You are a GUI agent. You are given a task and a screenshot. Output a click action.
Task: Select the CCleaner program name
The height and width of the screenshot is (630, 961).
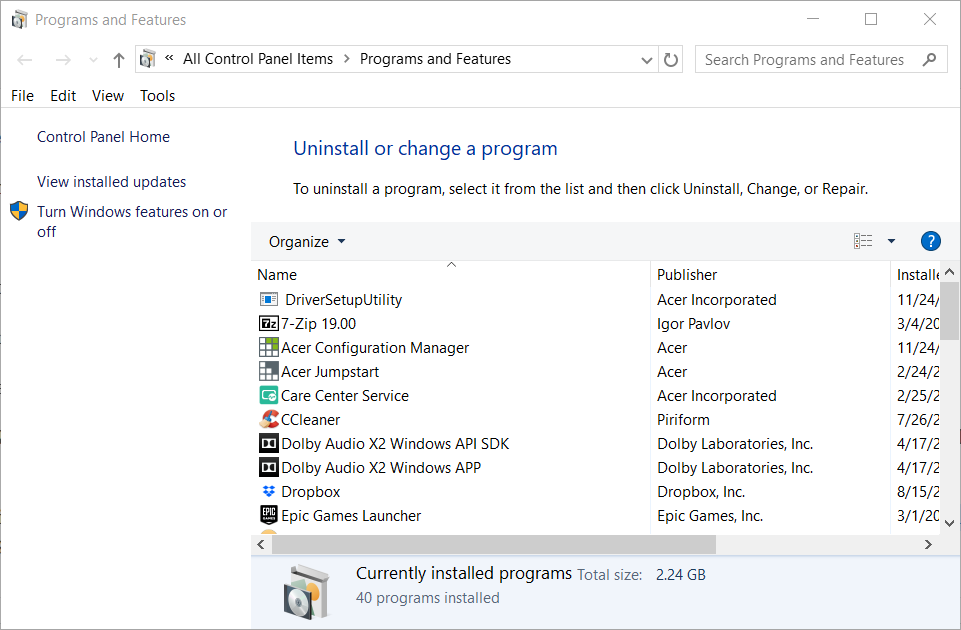click(x=310, y=420)
